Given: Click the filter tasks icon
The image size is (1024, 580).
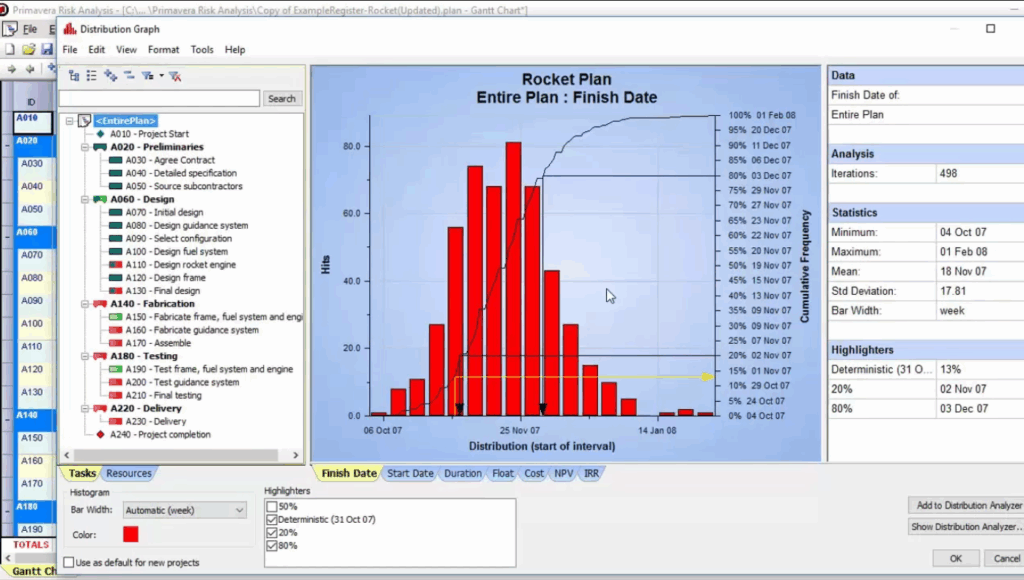Looking at the screenshot, I should (148, 76).
